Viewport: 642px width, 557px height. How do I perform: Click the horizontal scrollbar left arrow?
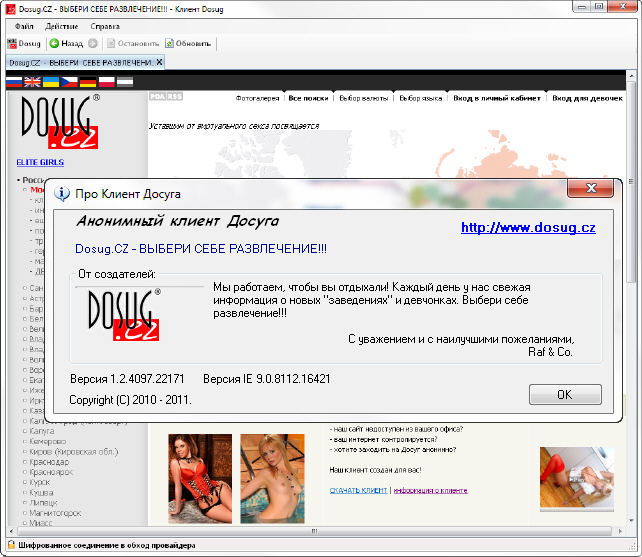point(11,531)
